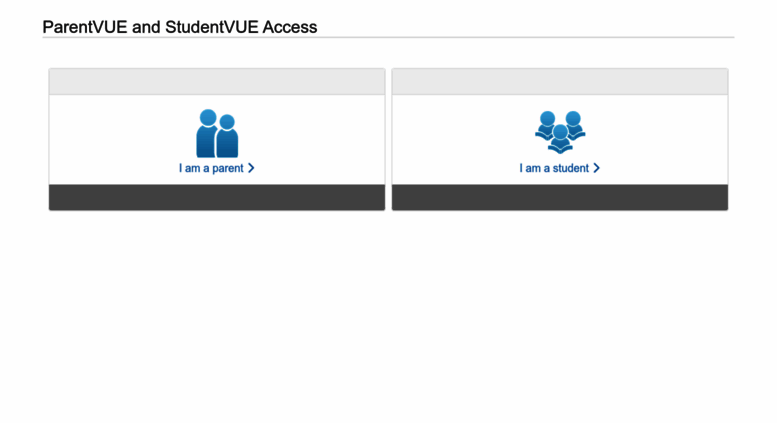Click the back-right student figure in icon
Image resolution: width=777 pixels, height=423 pixels.
574,125
